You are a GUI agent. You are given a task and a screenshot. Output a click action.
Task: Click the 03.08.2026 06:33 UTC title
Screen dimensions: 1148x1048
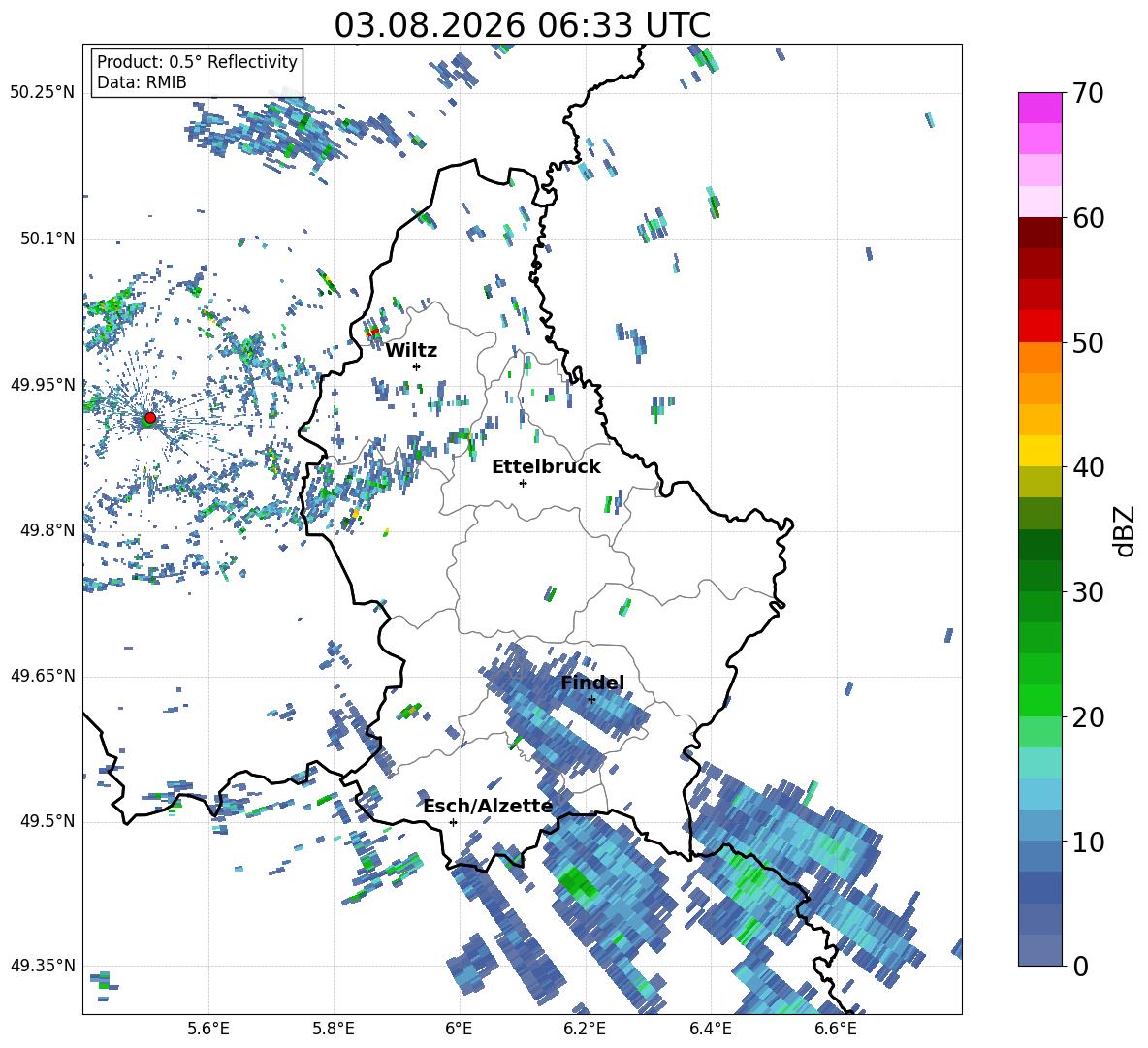(x=522, y=25)
